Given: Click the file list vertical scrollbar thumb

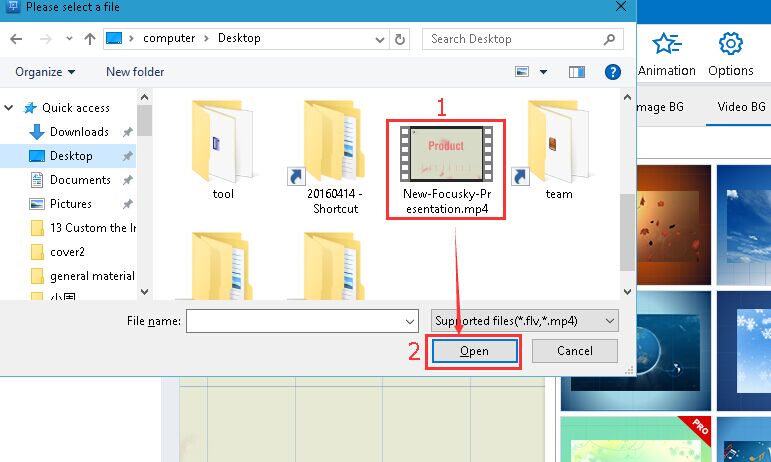Looking at the screenshot, I should [x=627, y=232].
